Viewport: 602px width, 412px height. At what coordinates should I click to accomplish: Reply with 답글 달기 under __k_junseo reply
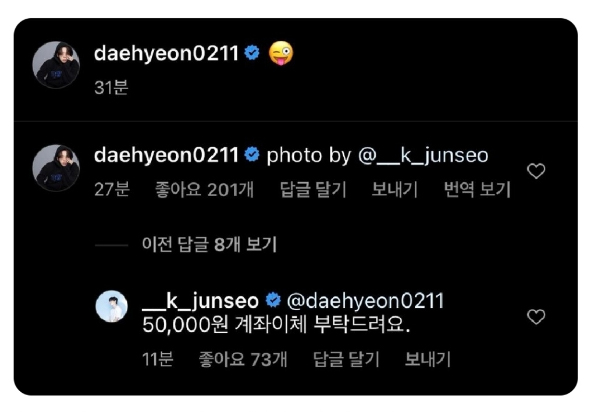click(x=346, y=359)
